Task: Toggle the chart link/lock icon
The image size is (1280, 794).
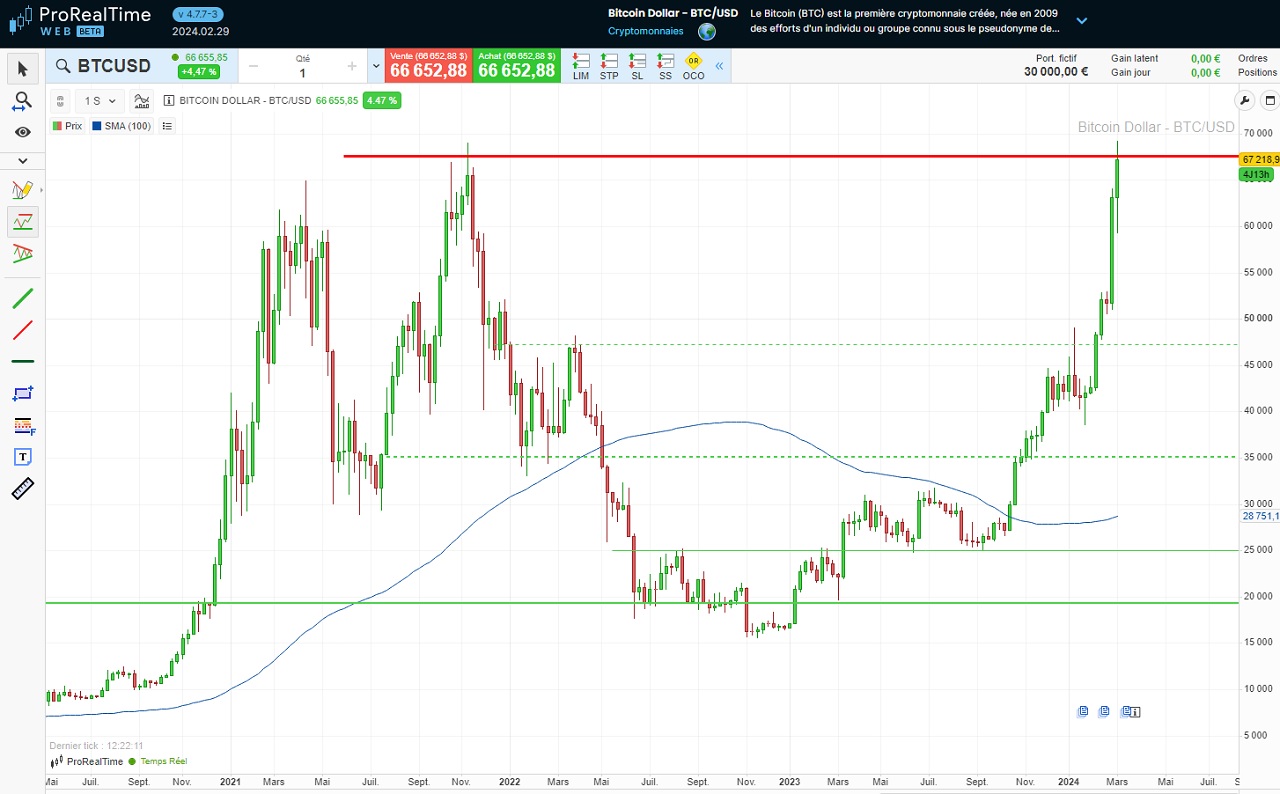Action: pyautogui.click(x=60, y=100)
